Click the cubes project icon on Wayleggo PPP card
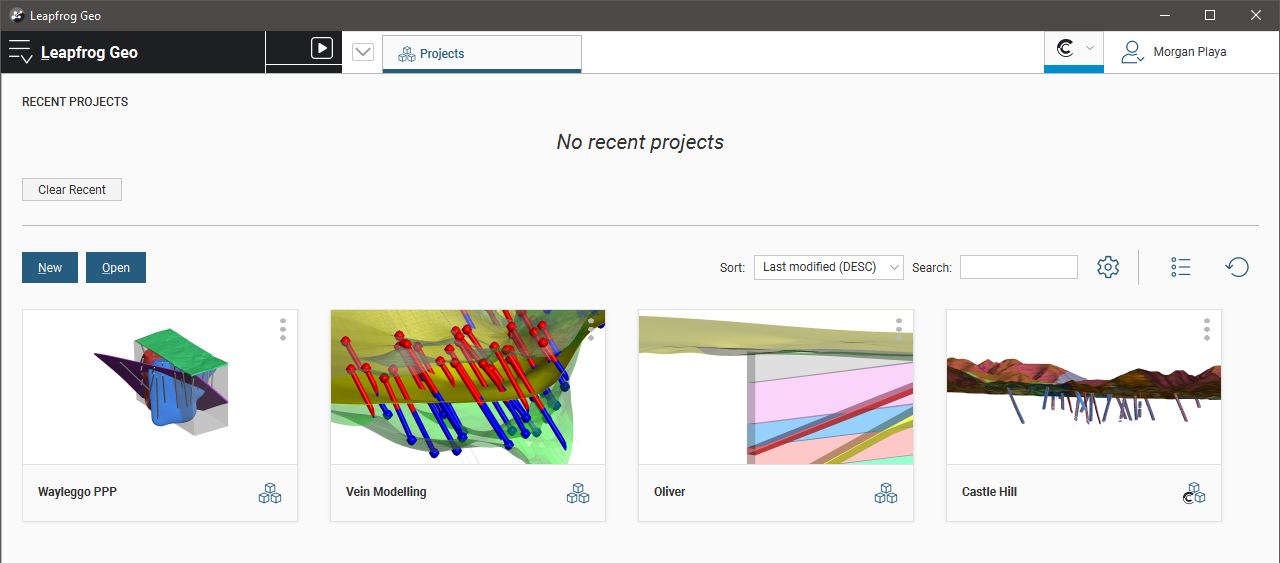 [x=270, y=493]
